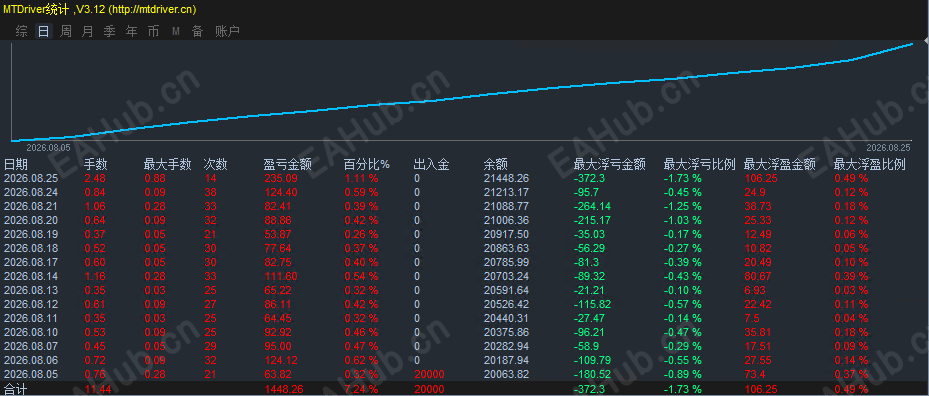
Task: Switch to the 币 currency tab
Action: (x=153, y=31)
